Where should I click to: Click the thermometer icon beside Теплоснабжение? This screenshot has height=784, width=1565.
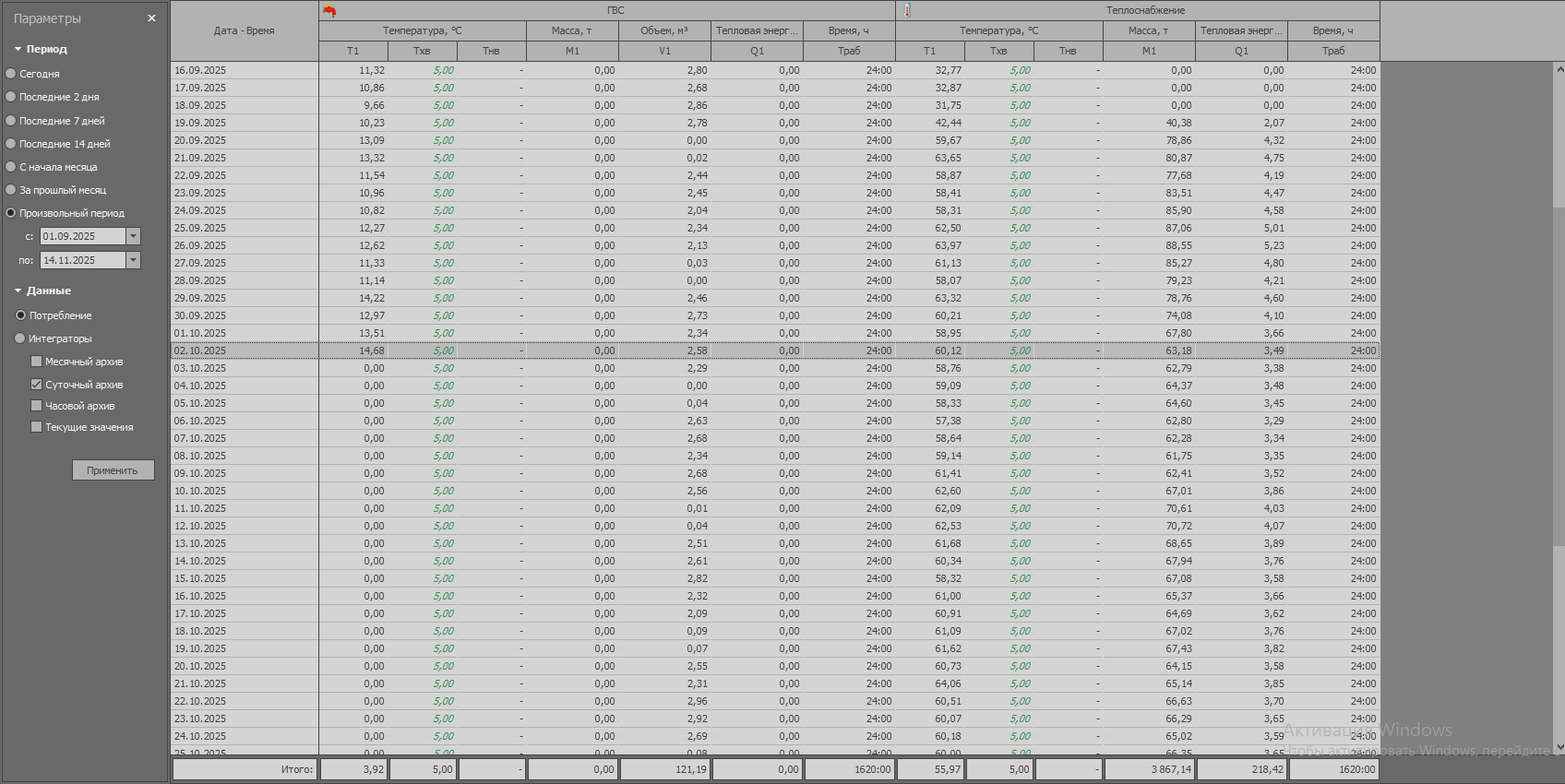[907, 10]
